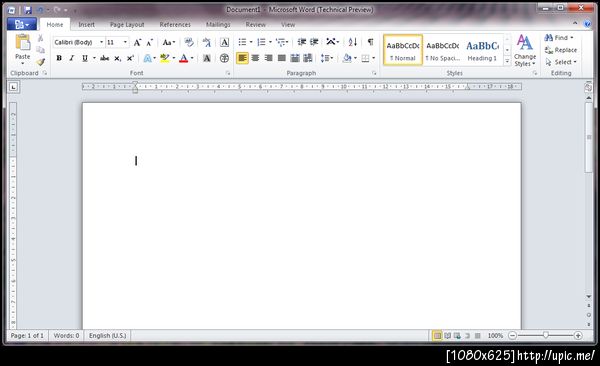Apply strikethrough formatting
The width and height of the screenshot is (600, 366).
(104, 58)
